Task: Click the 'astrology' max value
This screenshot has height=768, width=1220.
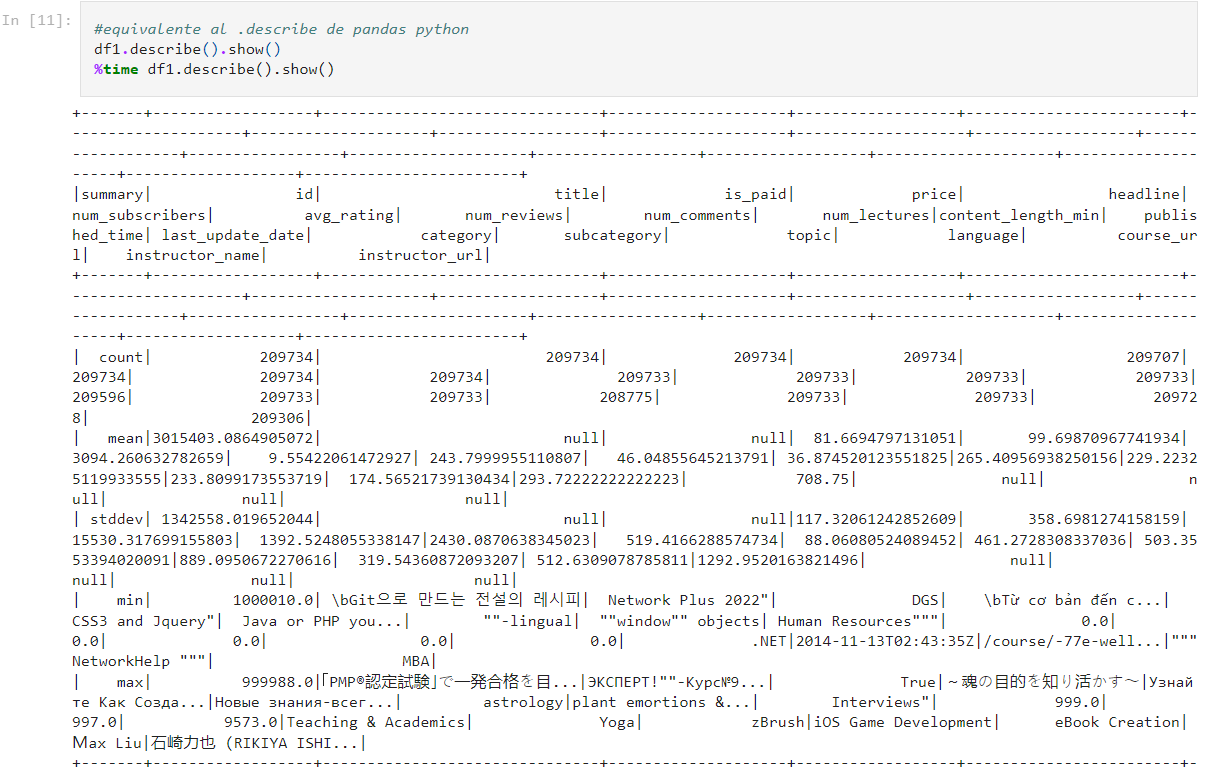Action: coord(523,701)
